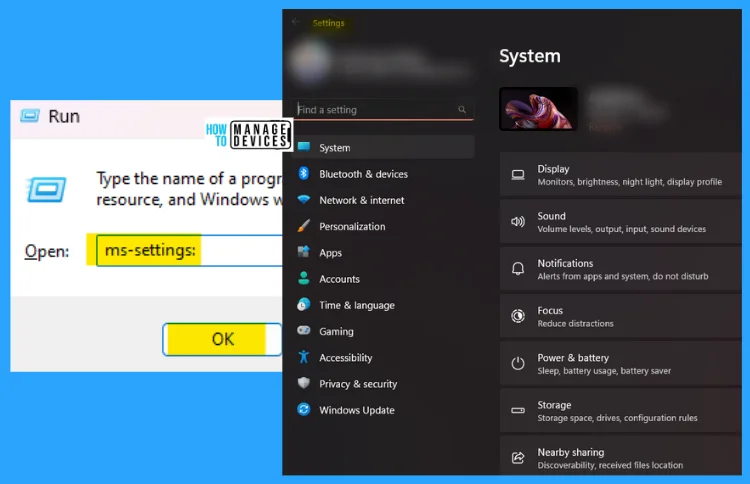Open Sound settings
Screen dimensions: 750x484
click(620, 222)
